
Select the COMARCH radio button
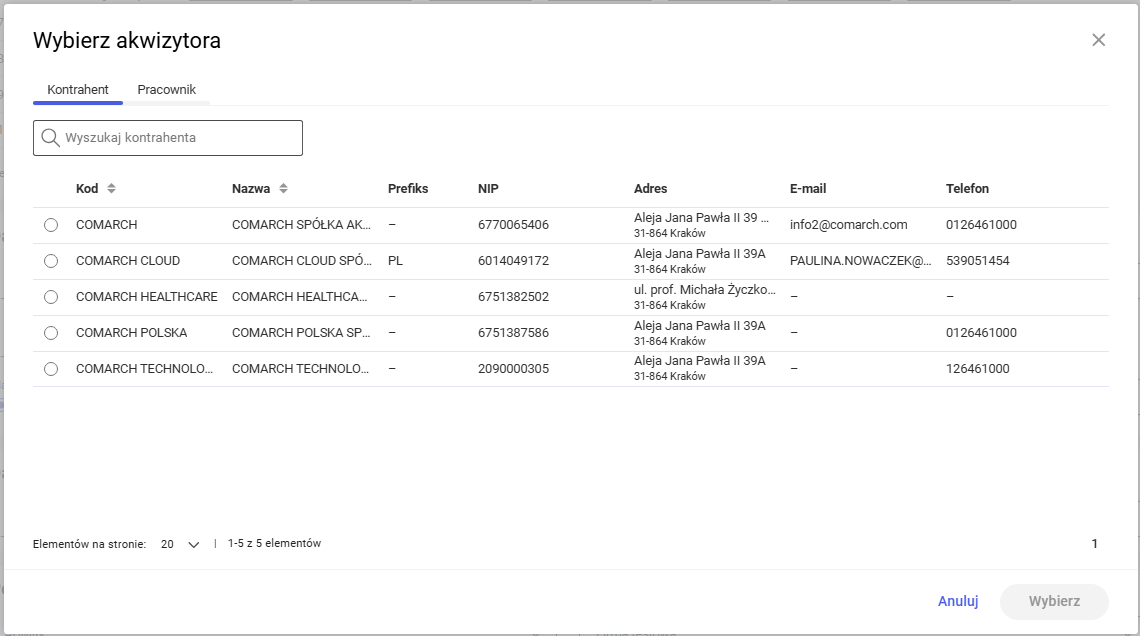[x=51, y=225]
